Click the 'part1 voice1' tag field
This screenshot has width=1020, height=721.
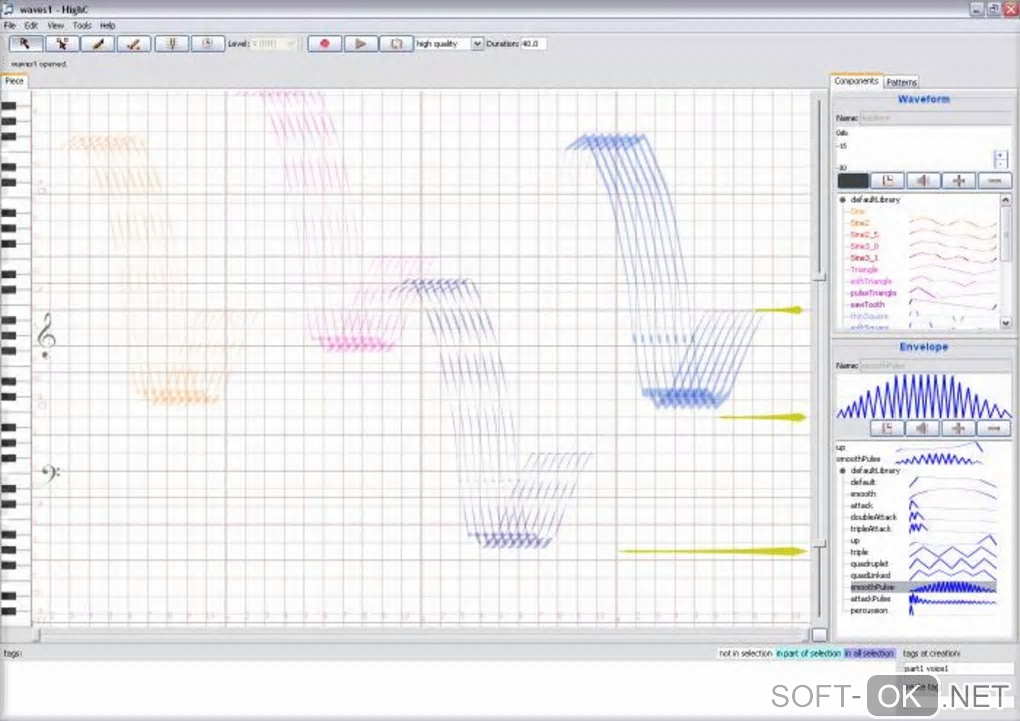click(x=958, y=668)
